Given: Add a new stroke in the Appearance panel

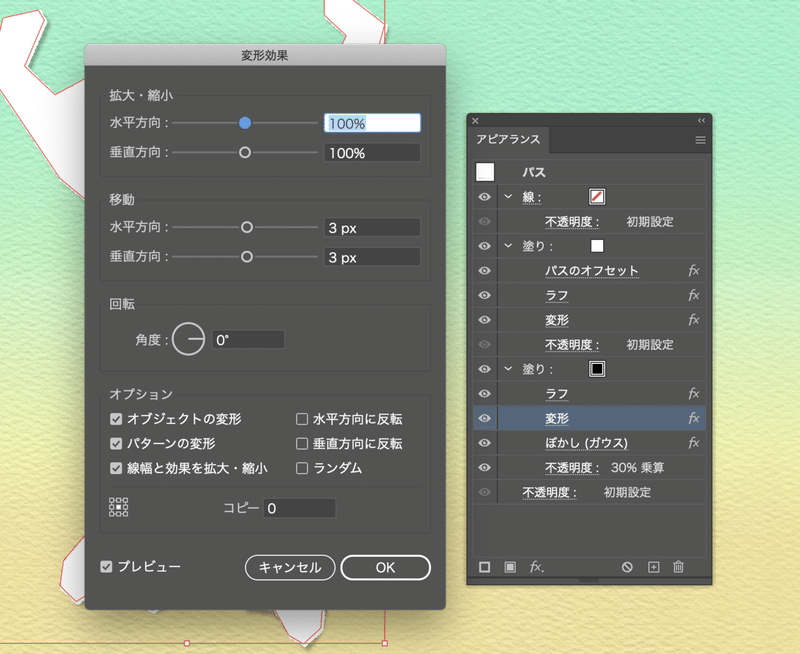Looking at the screenshot, I should coord(485,567).
